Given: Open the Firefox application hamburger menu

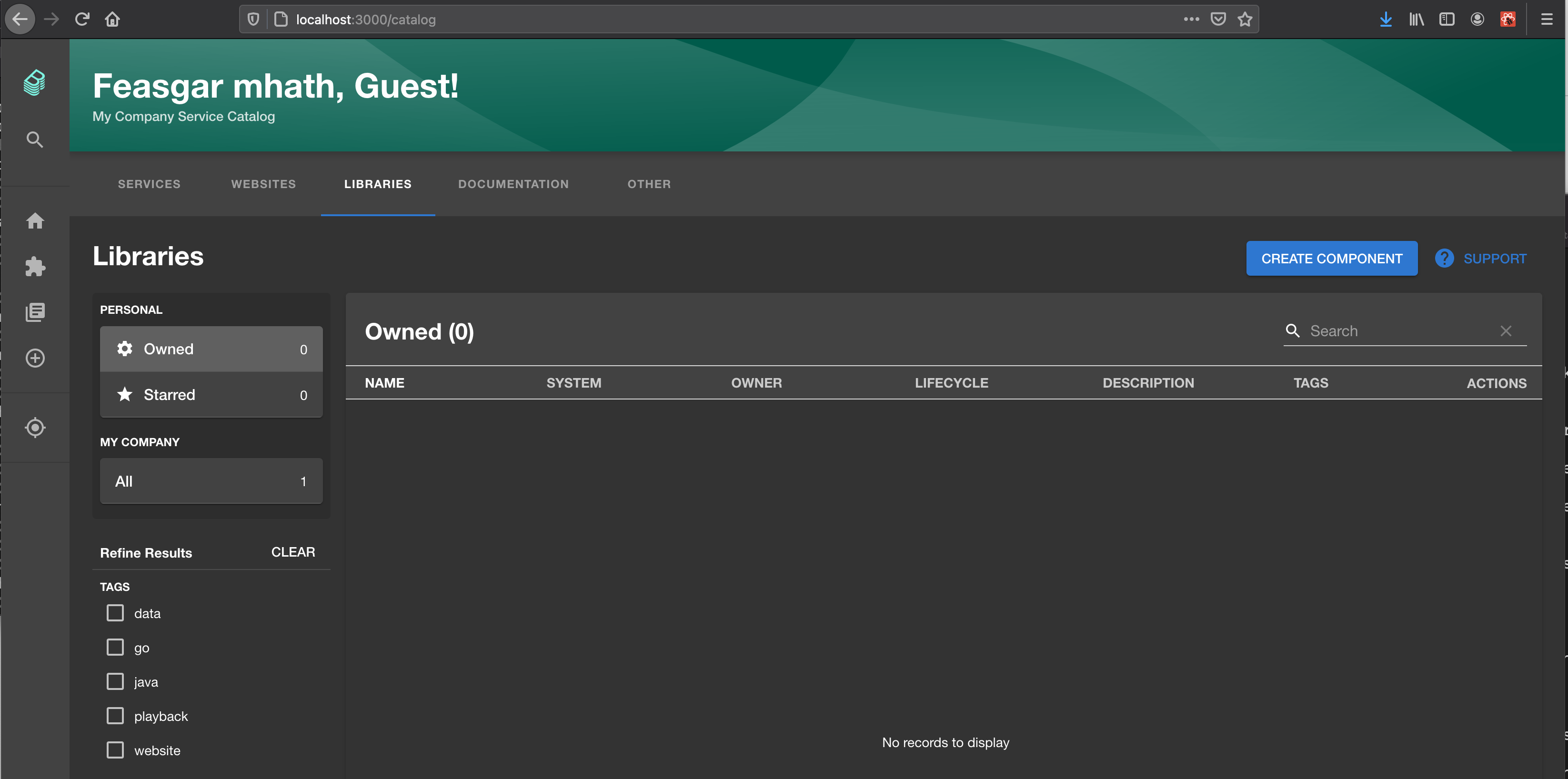Looking at the screenshot, I should coord(1547,19).
